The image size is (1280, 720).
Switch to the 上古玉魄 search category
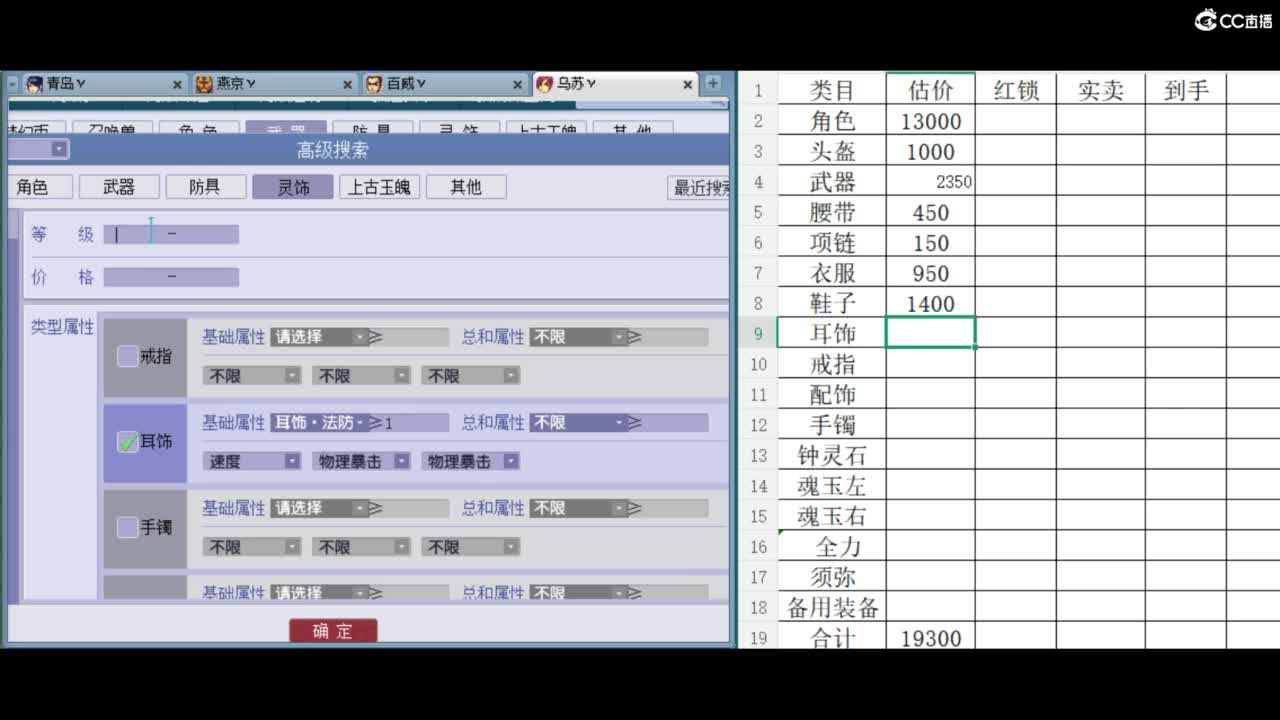coord(379,187)
